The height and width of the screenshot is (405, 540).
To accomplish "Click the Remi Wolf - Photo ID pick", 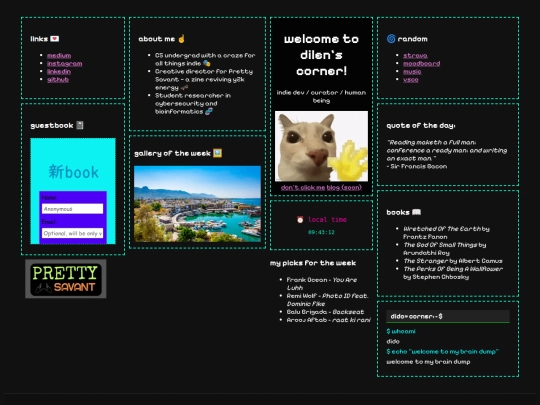I will coord(327,300).
